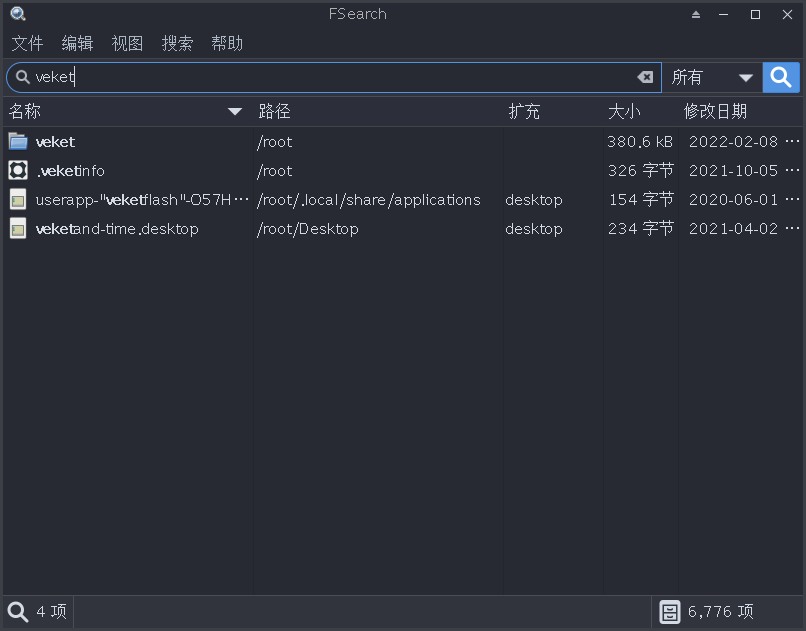Select userapp-"veketflash" file name
Image resolution: width=806 pixels, height=631 pixels.
pyautogui.click(x=142, y=199)
